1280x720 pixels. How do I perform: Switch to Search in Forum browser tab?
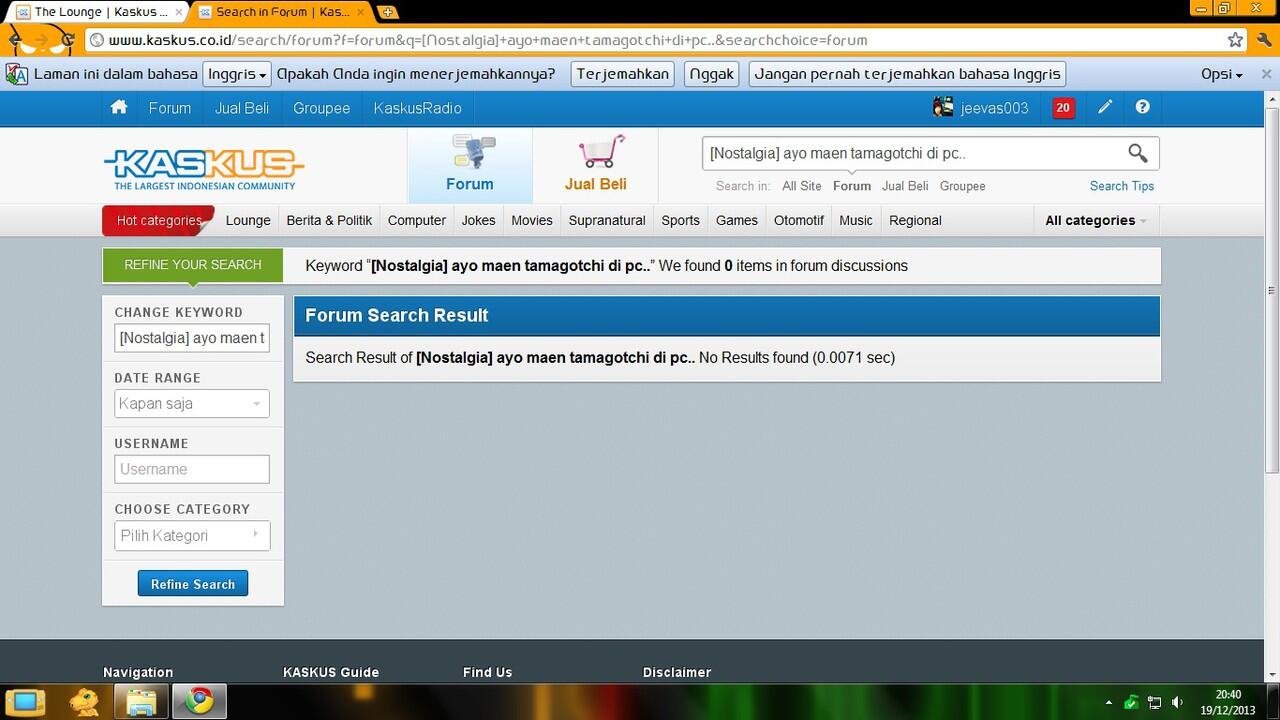282,12
